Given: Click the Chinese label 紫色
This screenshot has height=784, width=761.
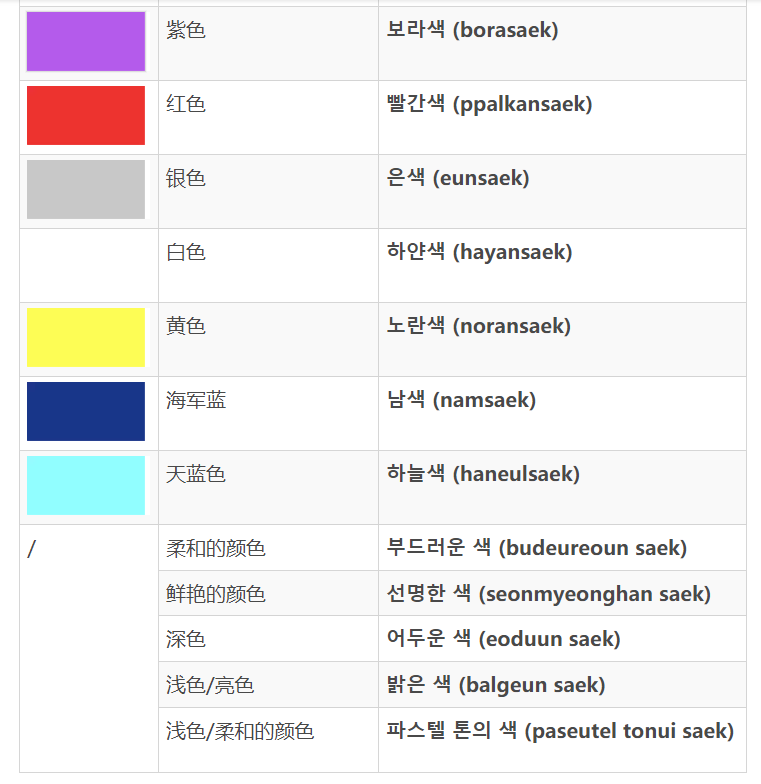Looking at the screenshot, I should (186, 30).
